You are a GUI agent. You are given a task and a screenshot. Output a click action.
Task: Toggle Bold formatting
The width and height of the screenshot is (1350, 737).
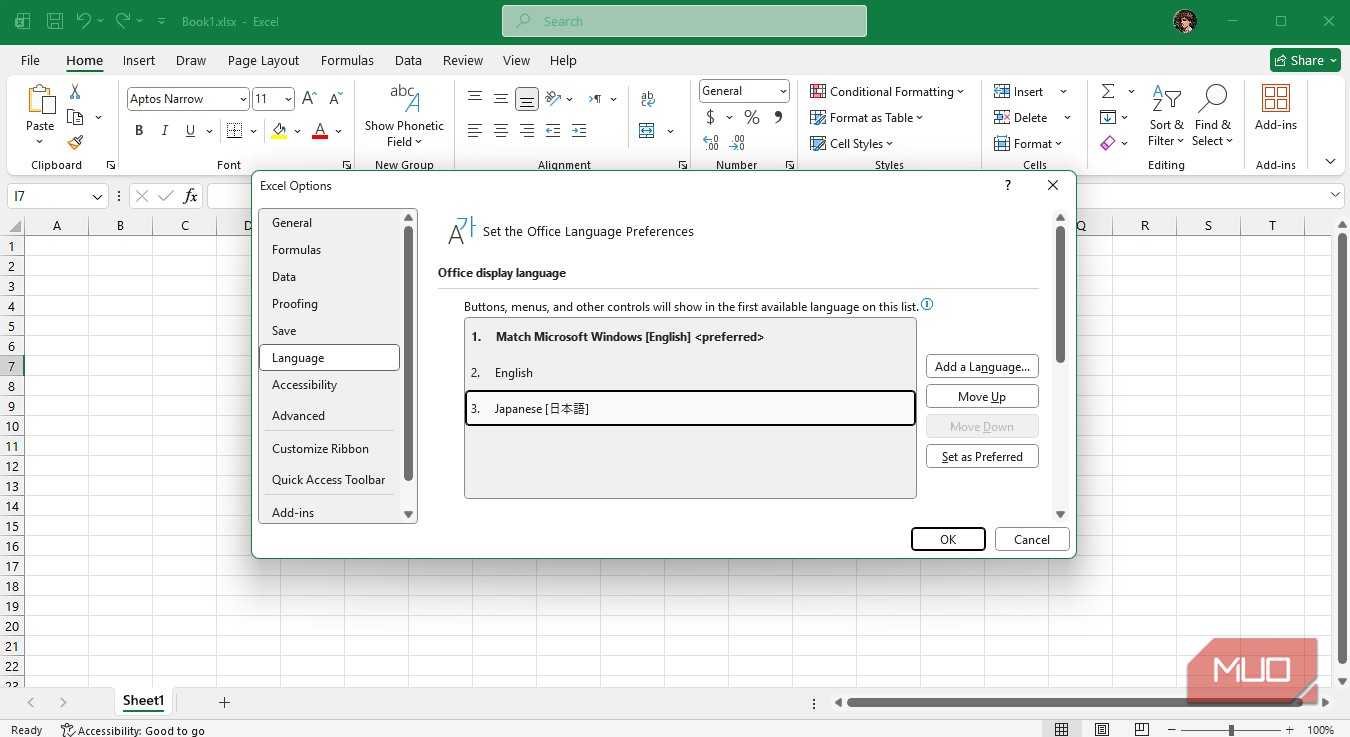pyautogui.click(x=139, y=130)
